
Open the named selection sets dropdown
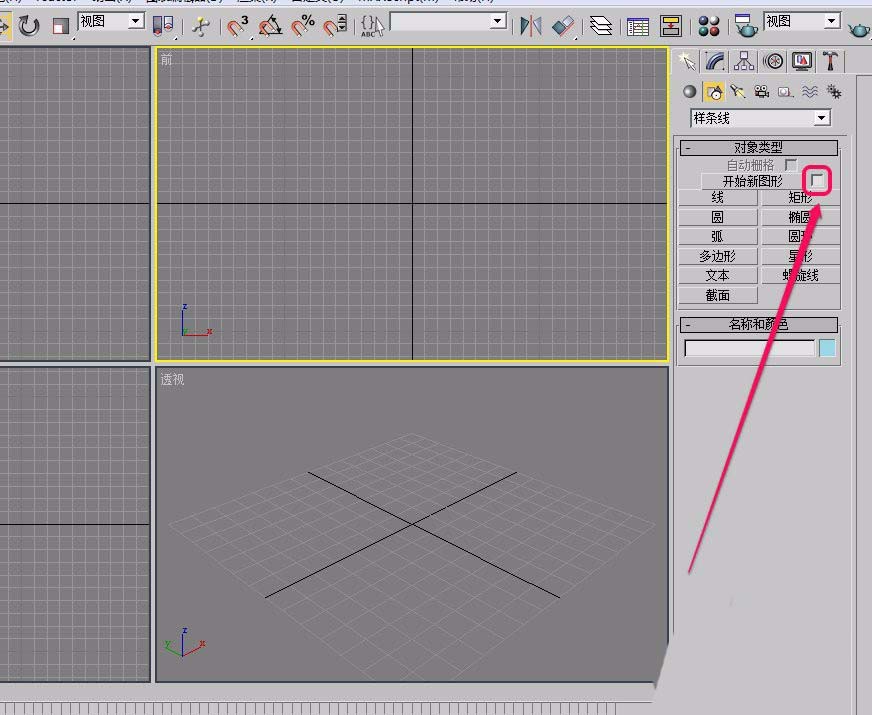point(448,22)
